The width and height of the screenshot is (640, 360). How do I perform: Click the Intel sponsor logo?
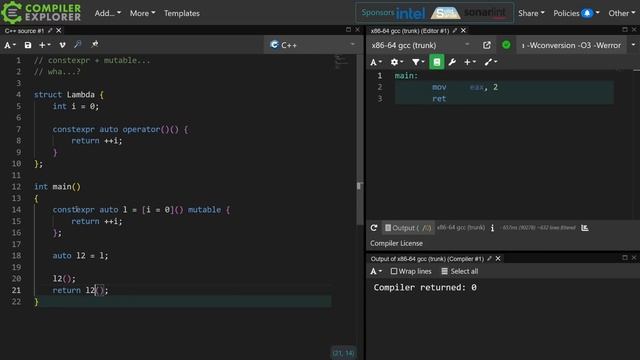coord(410,13)
